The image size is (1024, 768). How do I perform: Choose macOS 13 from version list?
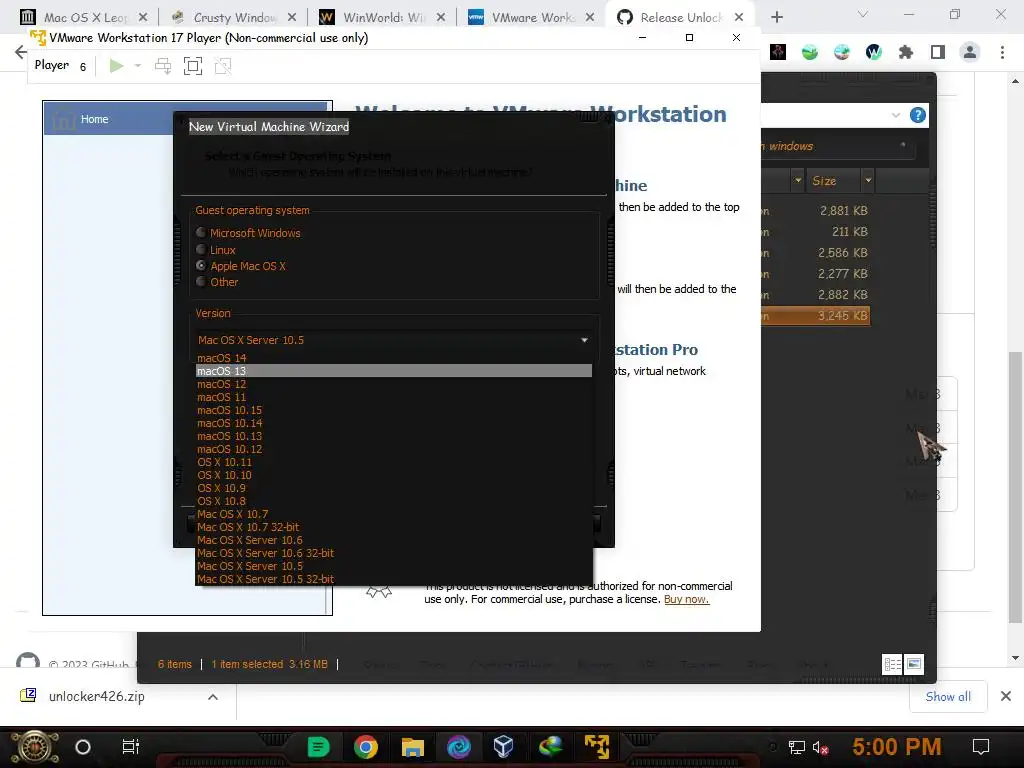(394, 371)
